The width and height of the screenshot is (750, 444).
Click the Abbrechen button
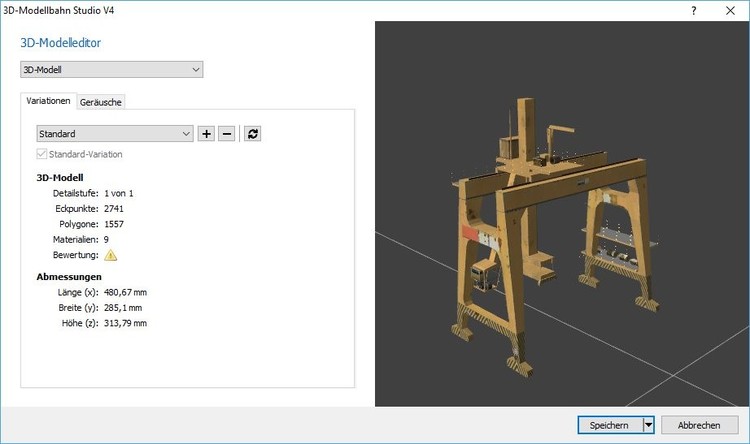(699, 425)
